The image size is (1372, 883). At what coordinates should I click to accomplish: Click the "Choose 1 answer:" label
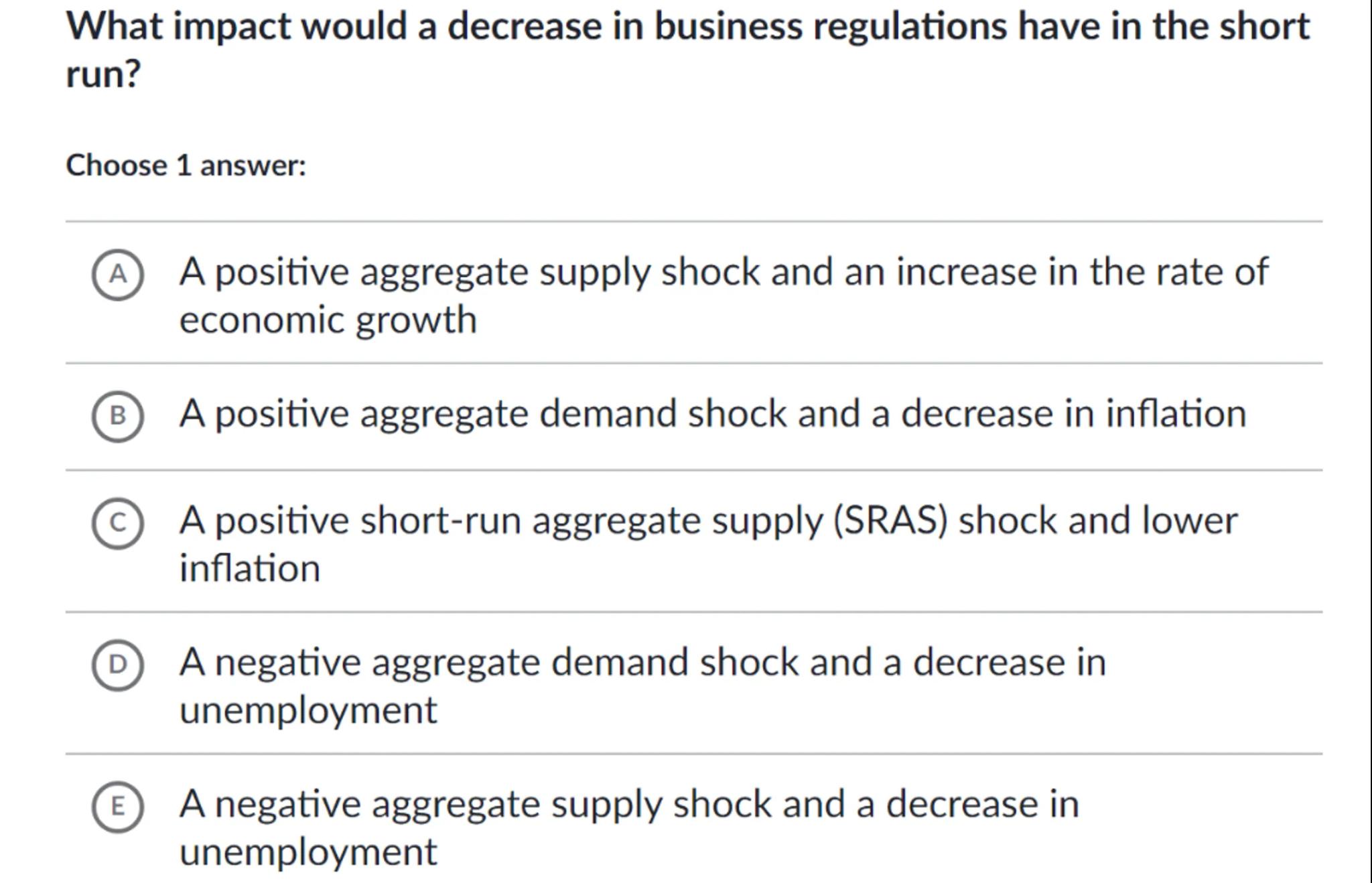(186, 165)
